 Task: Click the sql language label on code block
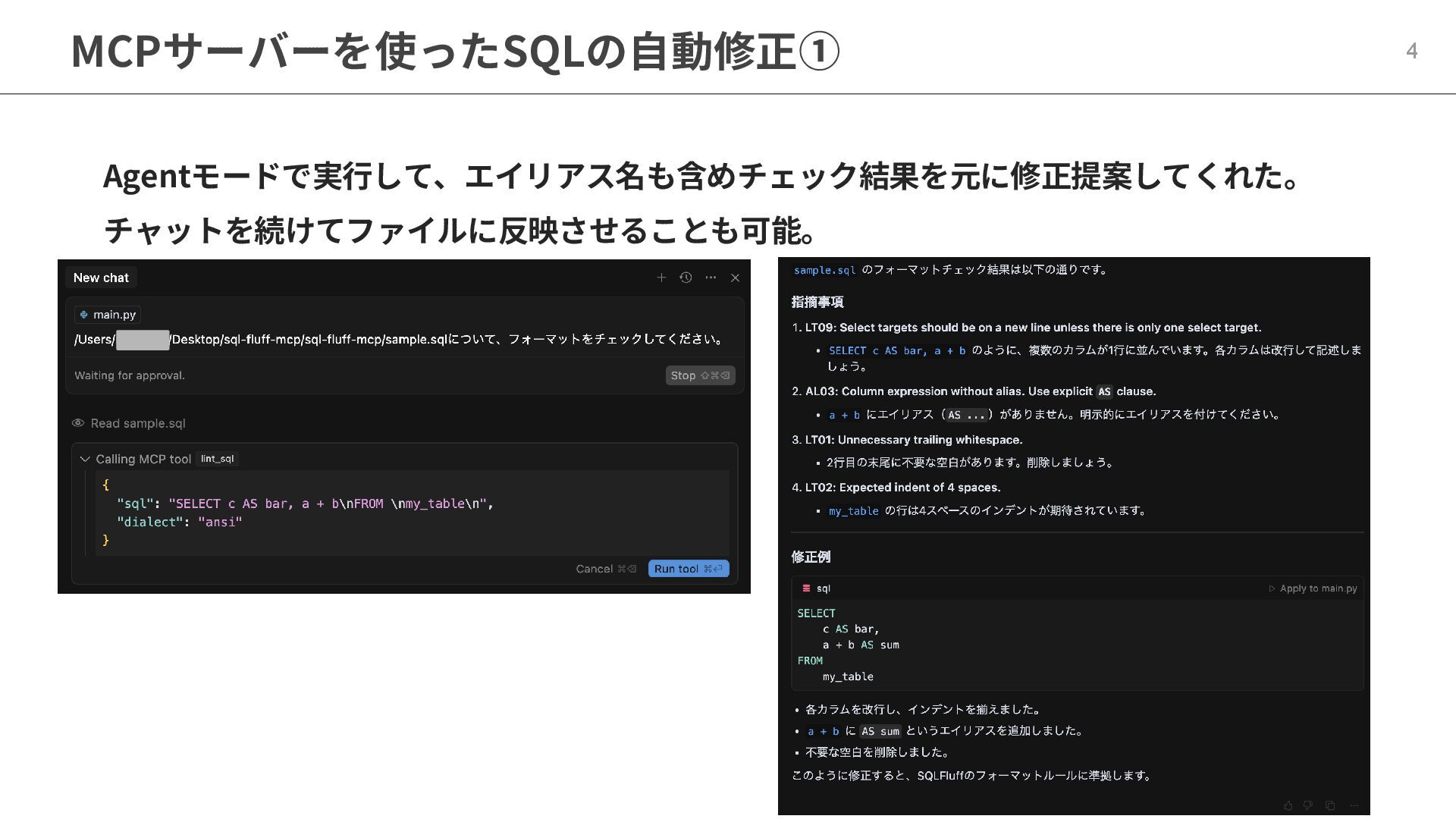[x=823, y=588]
